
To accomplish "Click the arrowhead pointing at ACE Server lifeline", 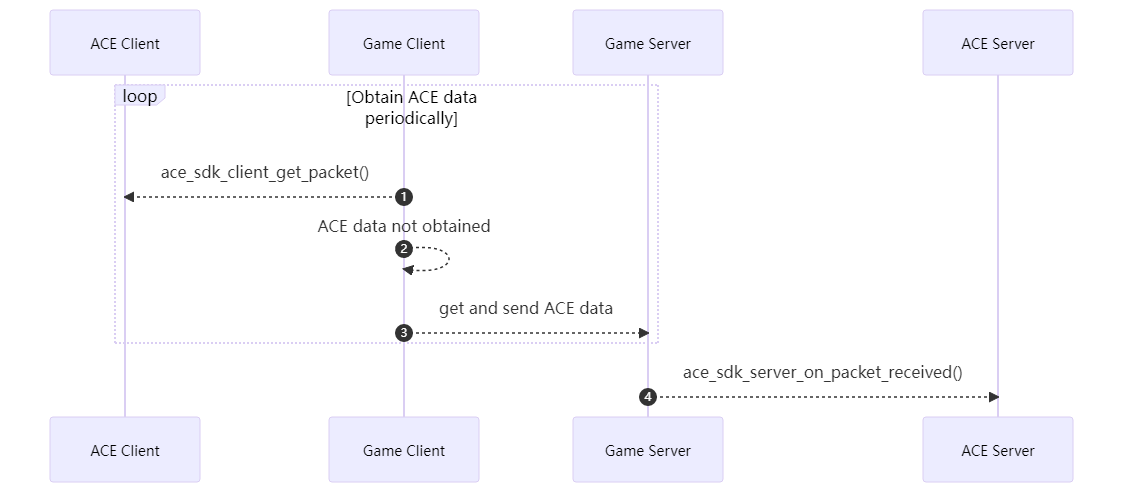I will click(x=992, y=397).
